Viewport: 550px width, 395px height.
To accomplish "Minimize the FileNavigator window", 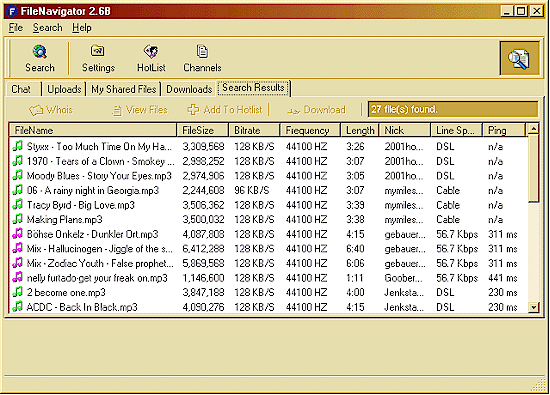I will click(x=506, y=11).
